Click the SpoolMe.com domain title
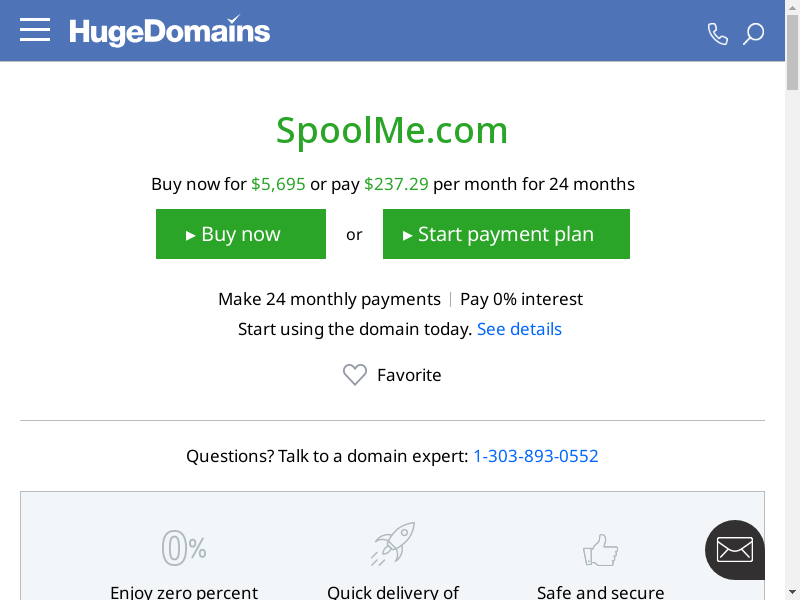The width and height of the screenshot is (800, 600). tap(392, 131)
